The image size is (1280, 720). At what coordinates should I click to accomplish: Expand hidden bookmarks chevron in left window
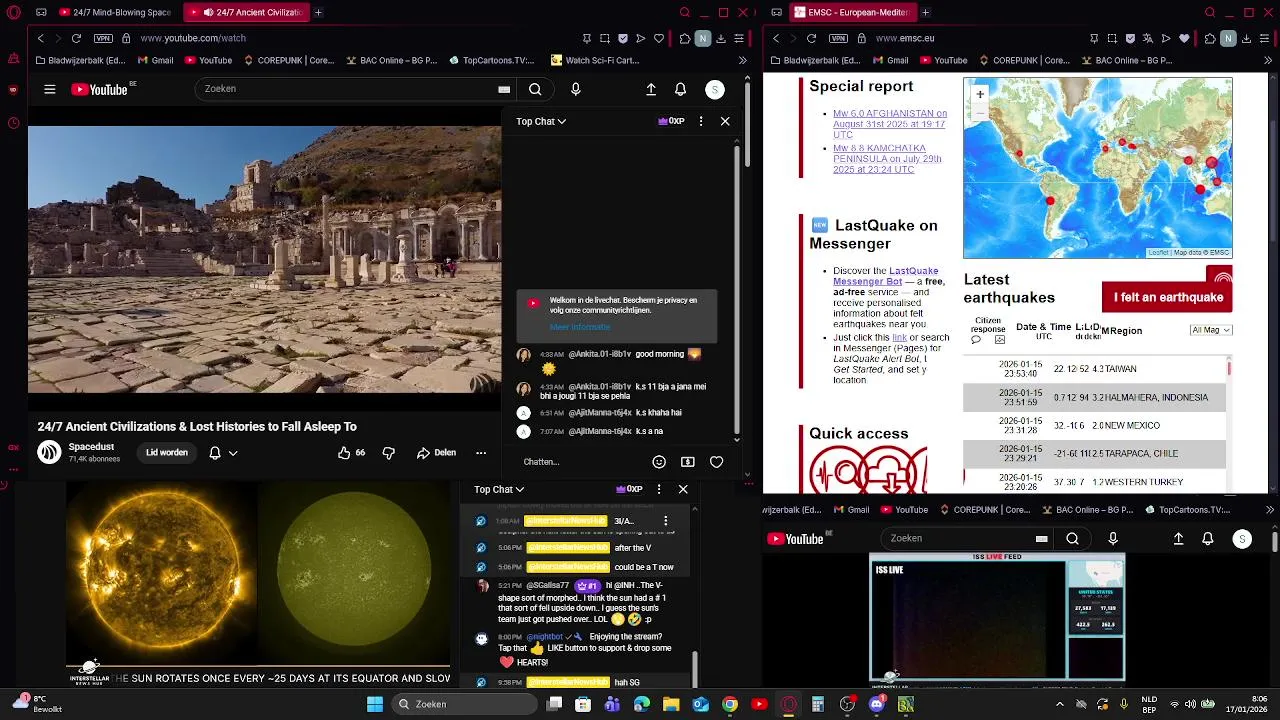pyautogui.click(x=742, y=60)
